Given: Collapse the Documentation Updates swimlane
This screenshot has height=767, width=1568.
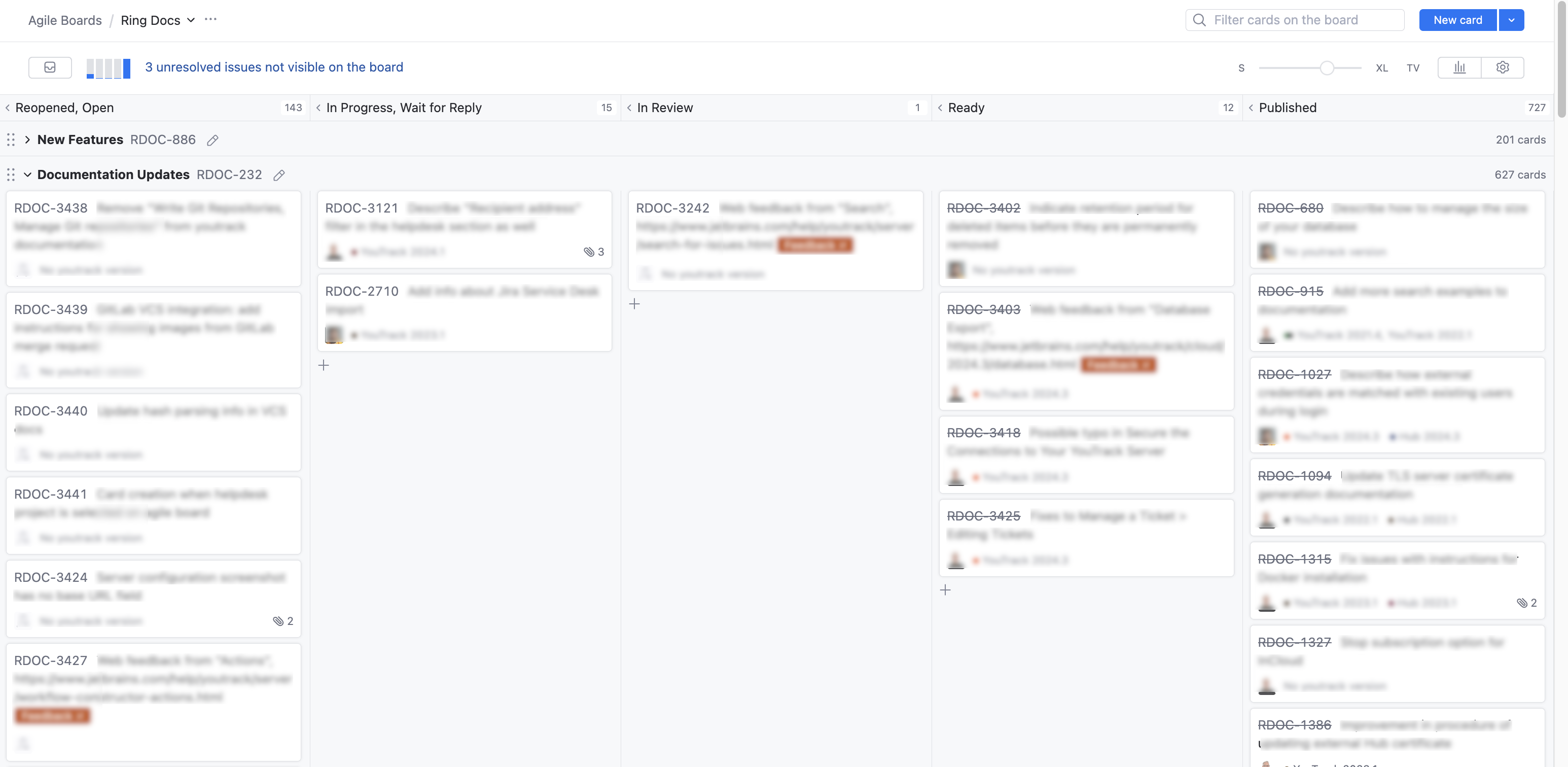Looking at the screenshot, I should click(27, 175).
